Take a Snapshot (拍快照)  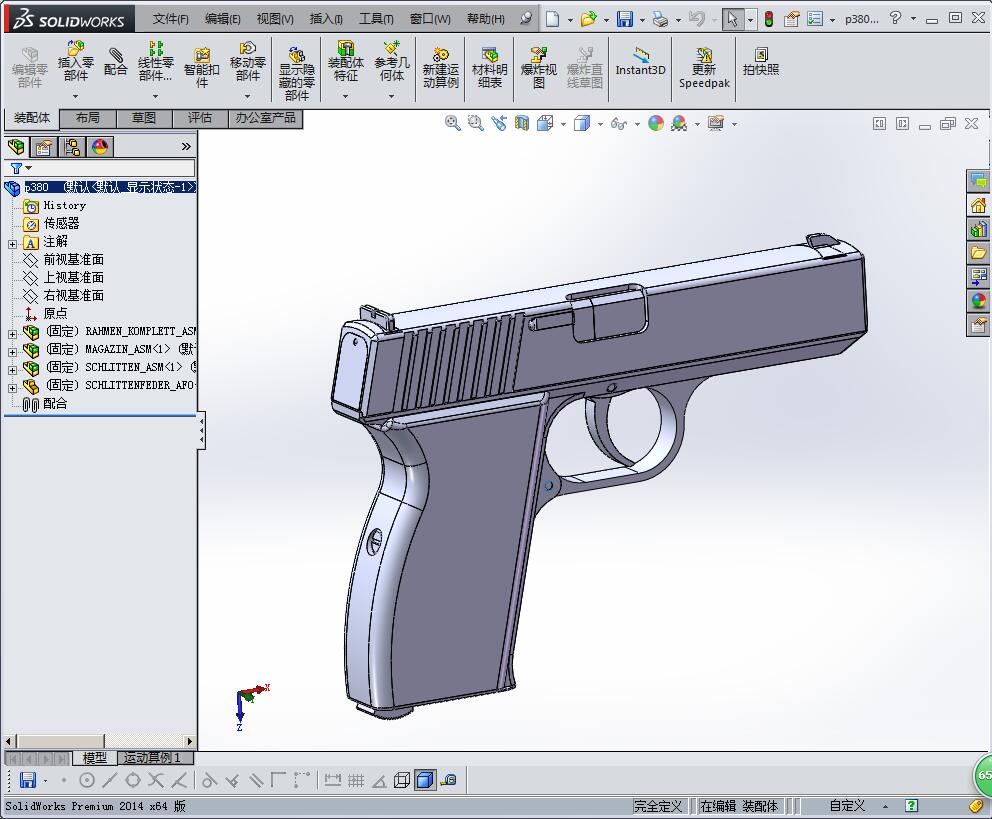(x=760, y=61)
